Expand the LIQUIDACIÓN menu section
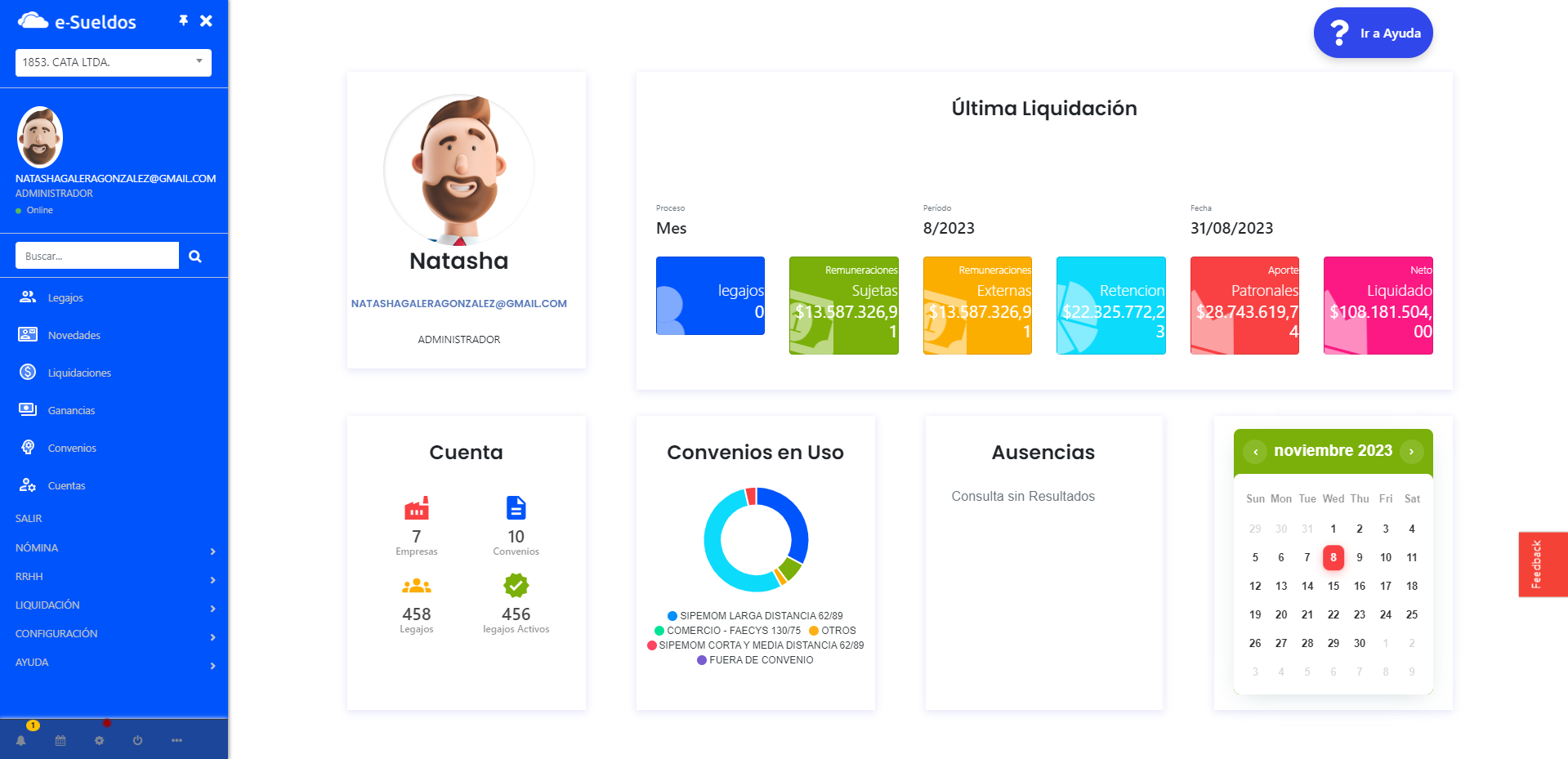The height and width of the screenshot is (759, 1568). pos(114,605)
